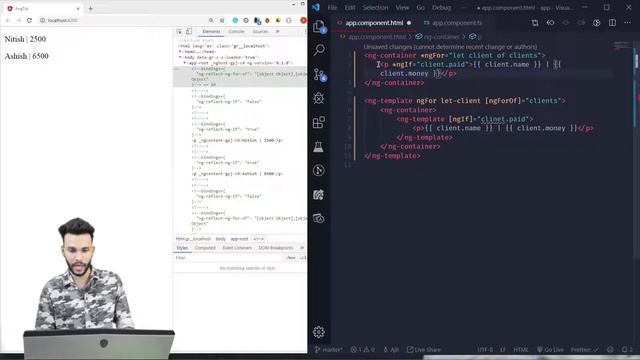Click the Prettier status indicator

(584, 349)
